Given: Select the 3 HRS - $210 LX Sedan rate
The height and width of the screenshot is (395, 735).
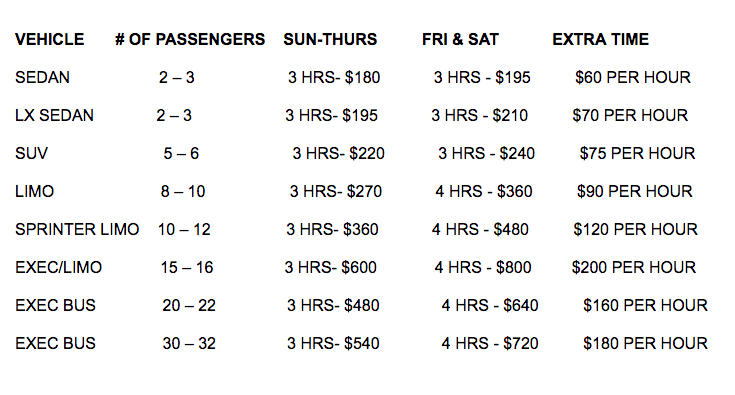Looking at the screenshot, I should coord(480,115).
